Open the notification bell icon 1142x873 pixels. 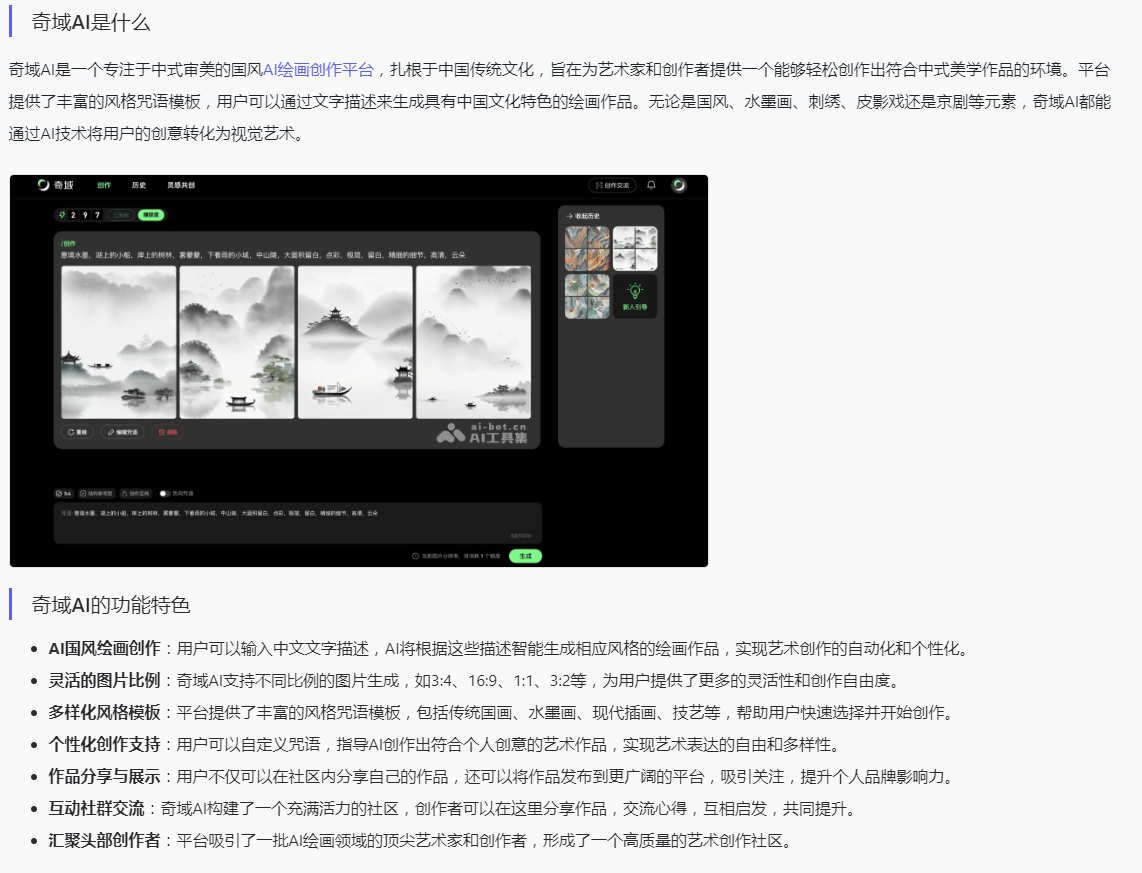point(651,185)
